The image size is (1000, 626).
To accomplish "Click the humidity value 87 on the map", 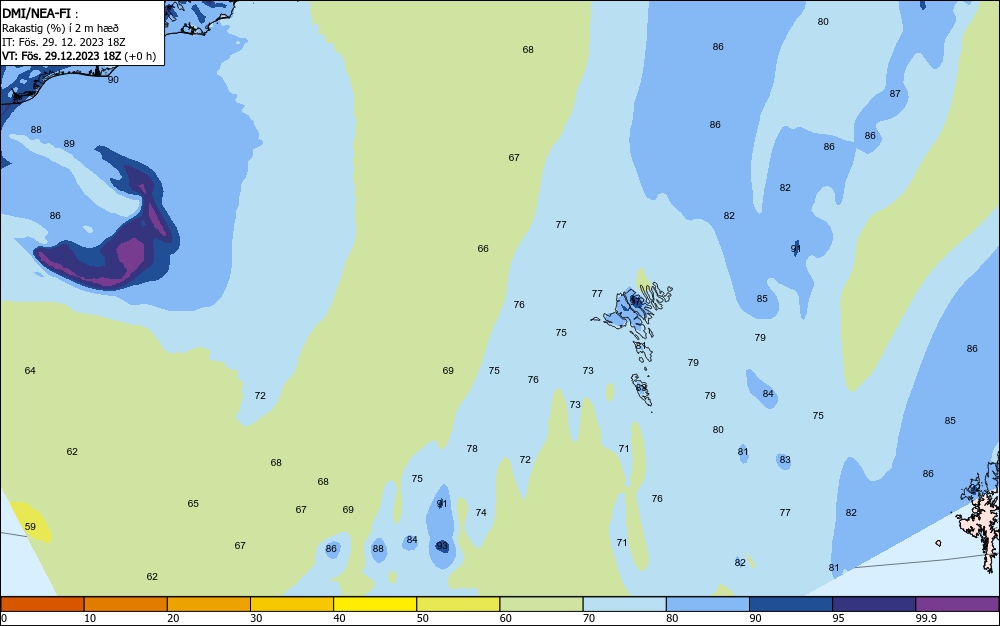I will (895, 94).
